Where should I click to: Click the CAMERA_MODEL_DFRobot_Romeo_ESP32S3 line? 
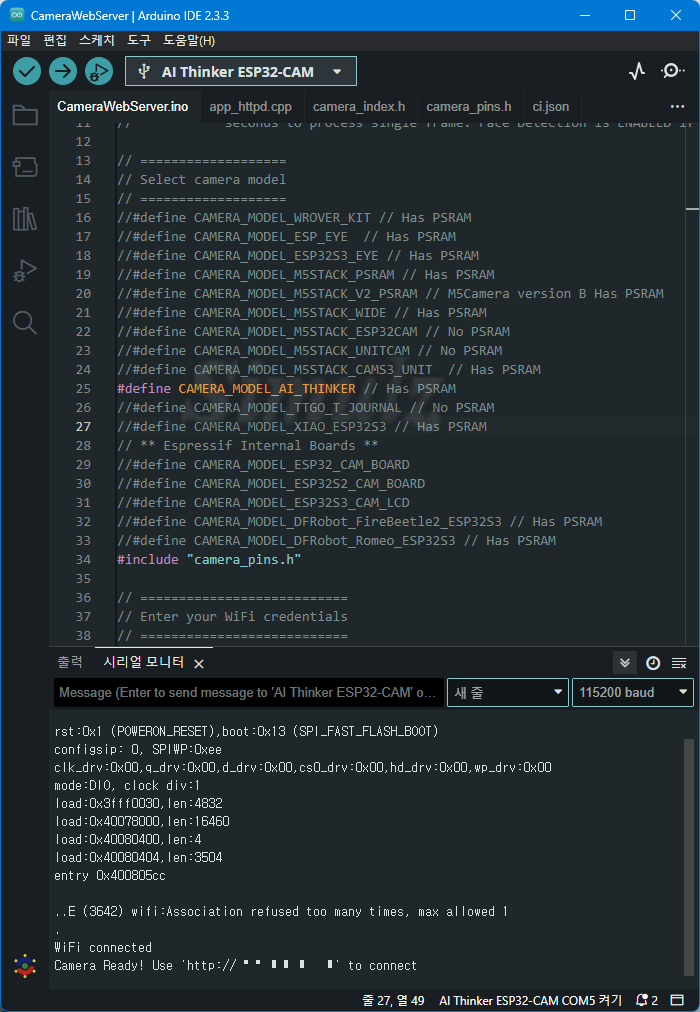336,540
